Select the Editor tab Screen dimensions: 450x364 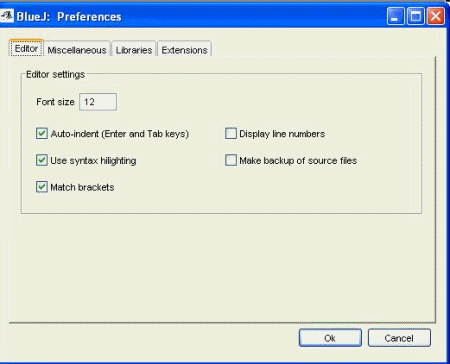(x=26, y=48)
